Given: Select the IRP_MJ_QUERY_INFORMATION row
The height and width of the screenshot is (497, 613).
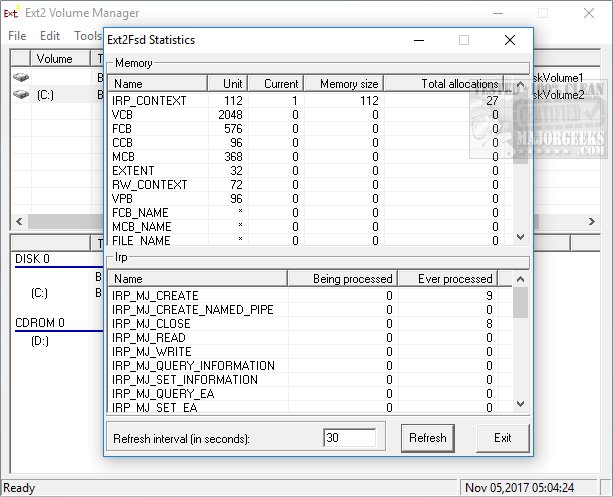Looking at the screenshot, I should tap(310, 366).
